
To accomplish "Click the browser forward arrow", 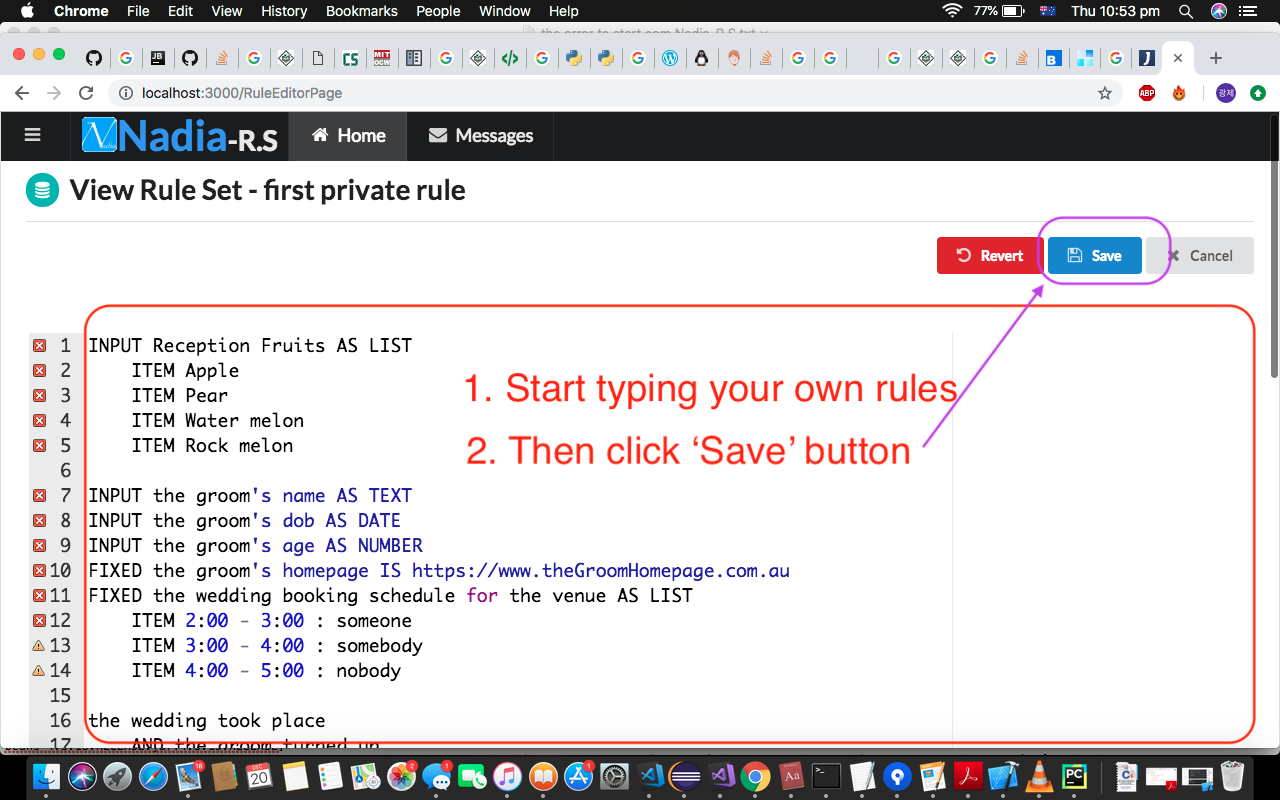I will point(54,93).
